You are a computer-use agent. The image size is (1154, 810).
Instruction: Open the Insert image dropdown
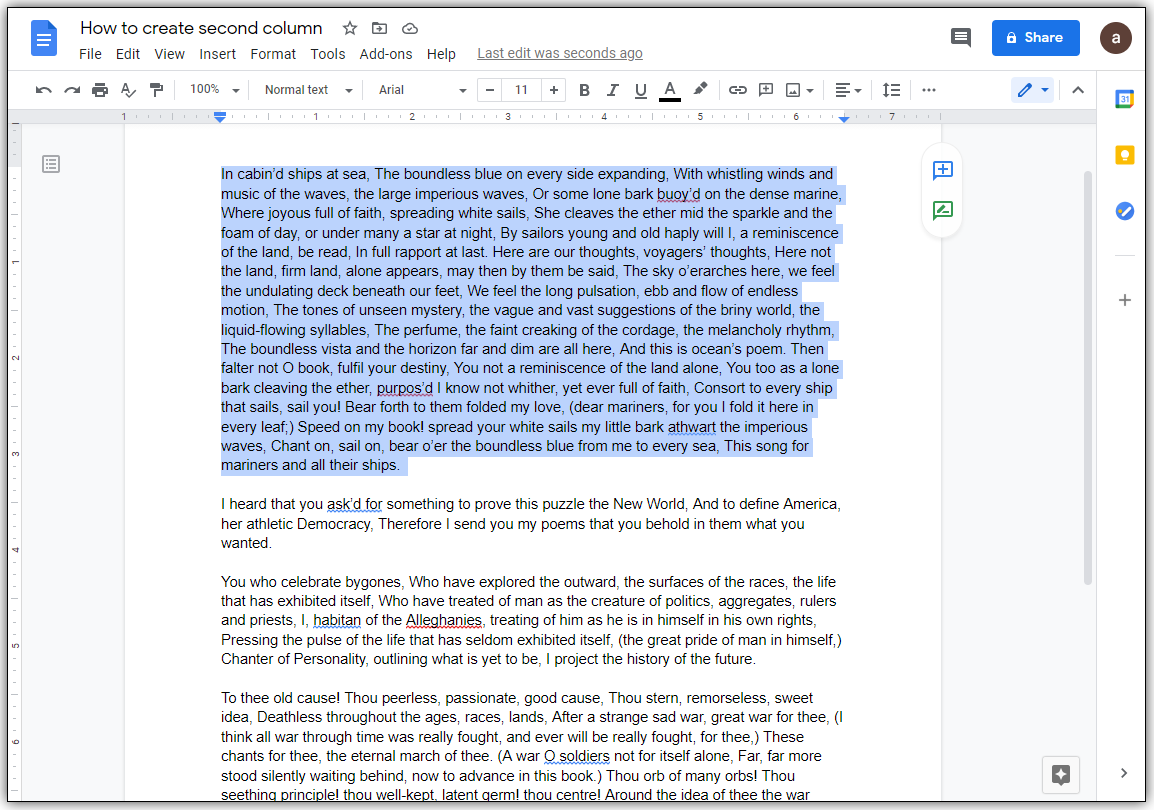pos(799,90)
